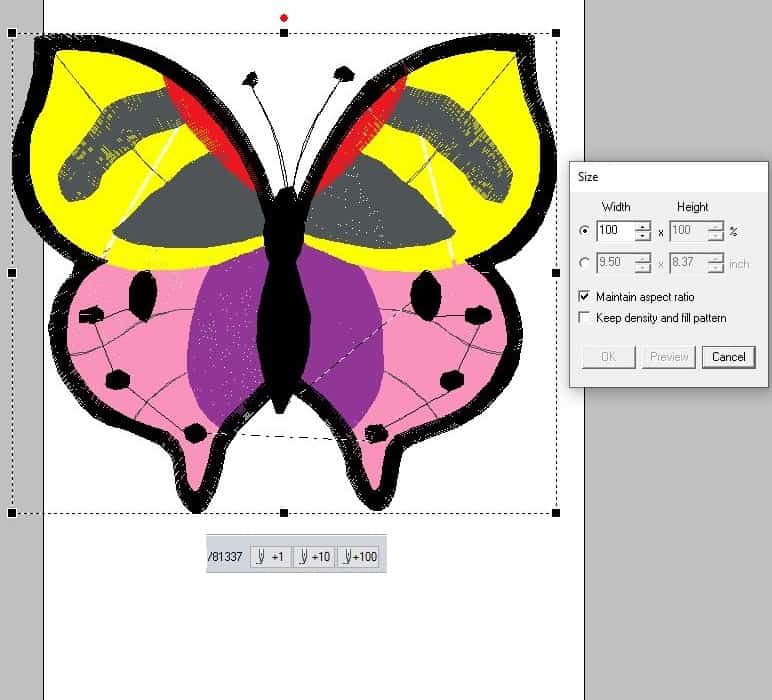Click the height inch up arrow next to 8.37
This screenshot has width=772, height=700.
click(715, 259)
